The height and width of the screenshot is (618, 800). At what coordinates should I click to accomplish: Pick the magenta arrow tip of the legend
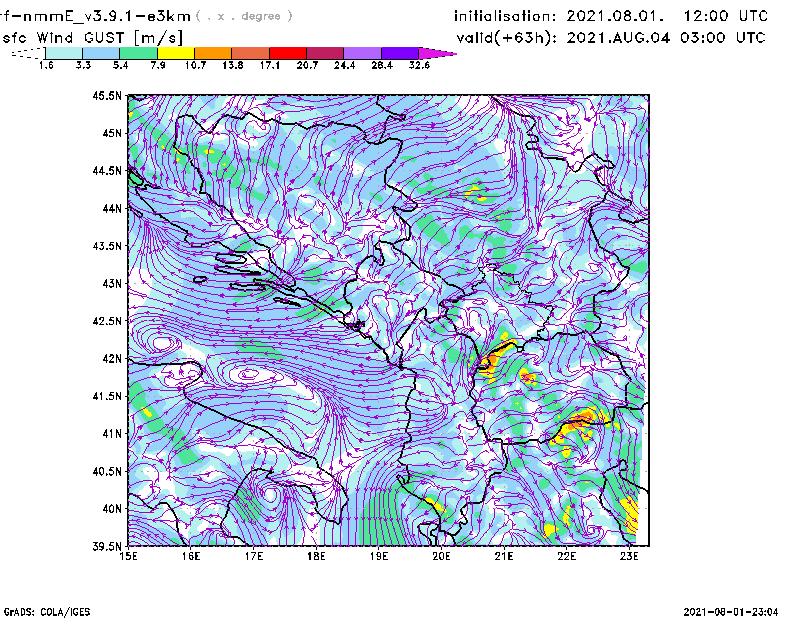pyautogui.click(x=438, y=52)
